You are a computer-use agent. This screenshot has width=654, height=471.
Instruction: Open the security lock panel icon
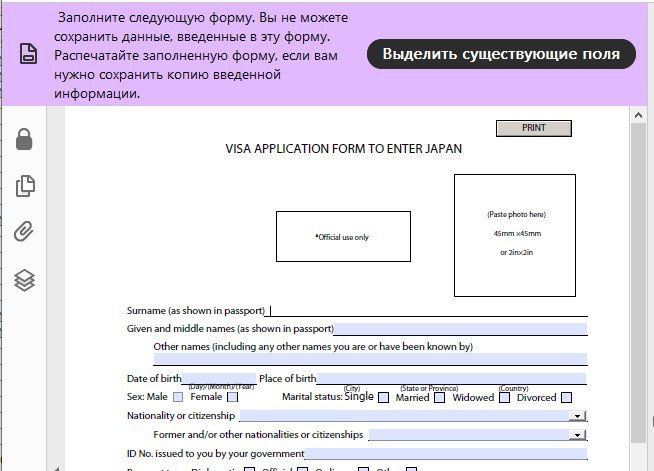point(24,139)
